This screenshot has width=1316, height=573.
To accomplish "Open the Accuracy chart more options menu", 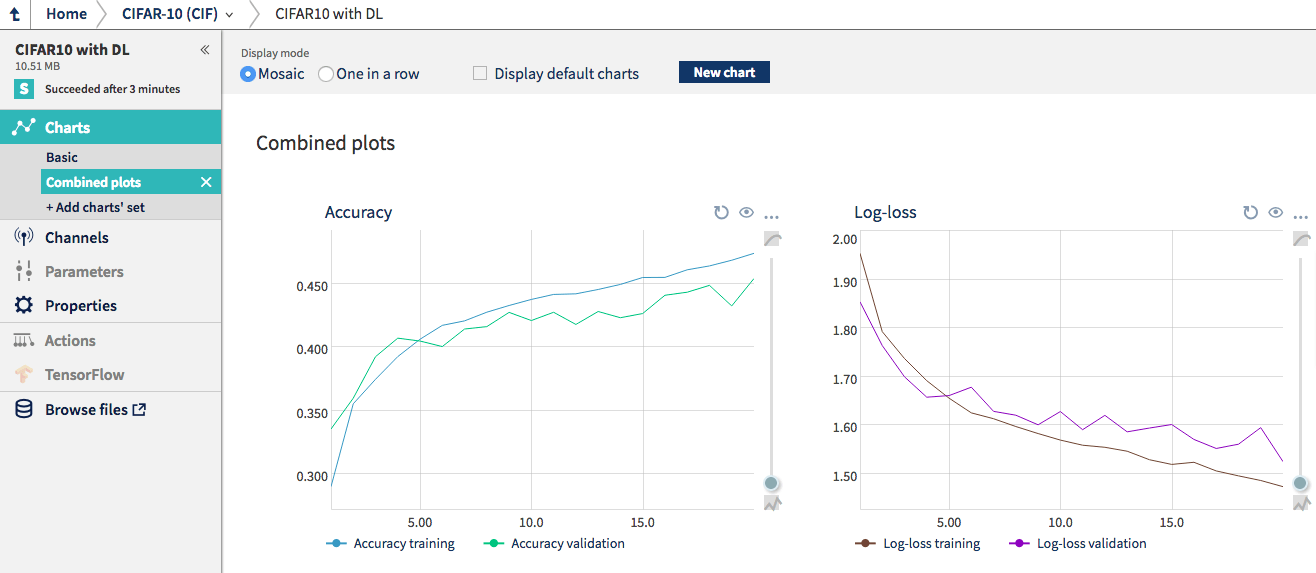I will click(771, 214).
